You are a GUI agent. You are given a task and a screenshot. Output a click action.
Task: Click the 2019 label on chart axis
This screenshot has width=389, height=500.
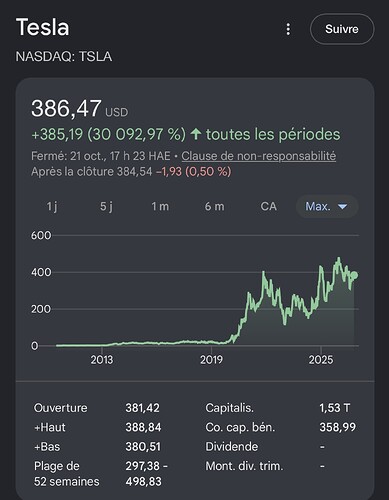(x=211, y=360)
